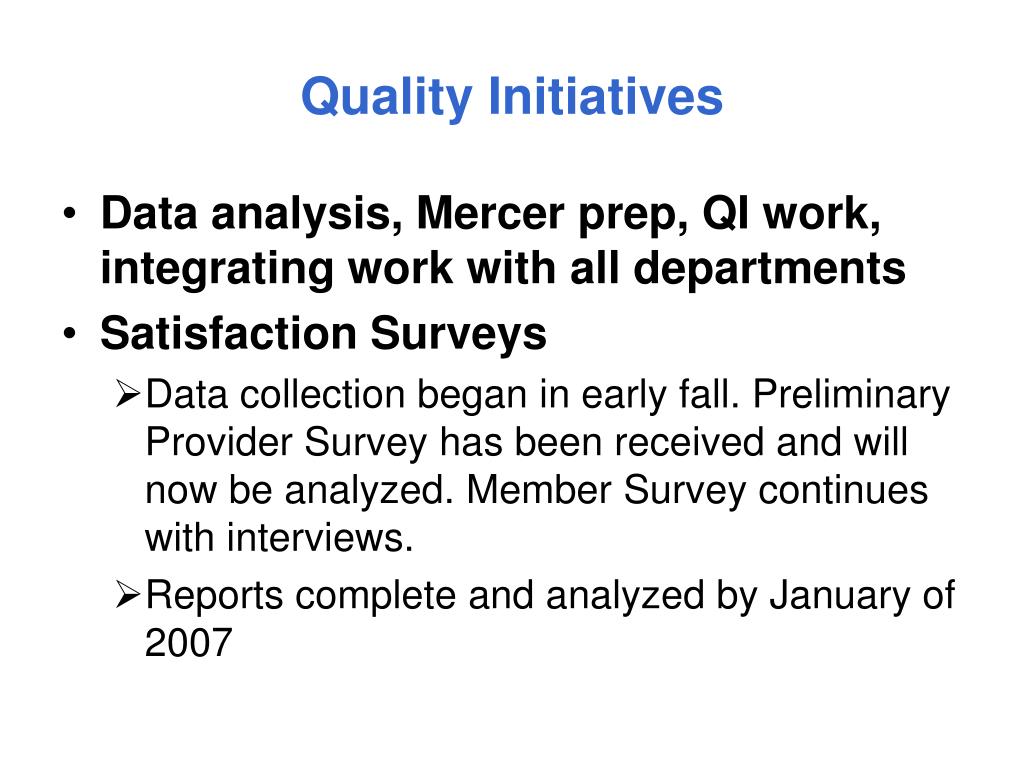The width and height of the screenshot is (1024, 768).
Task: Click 'QI work,' in the first bullet
Action: [792, 214]
